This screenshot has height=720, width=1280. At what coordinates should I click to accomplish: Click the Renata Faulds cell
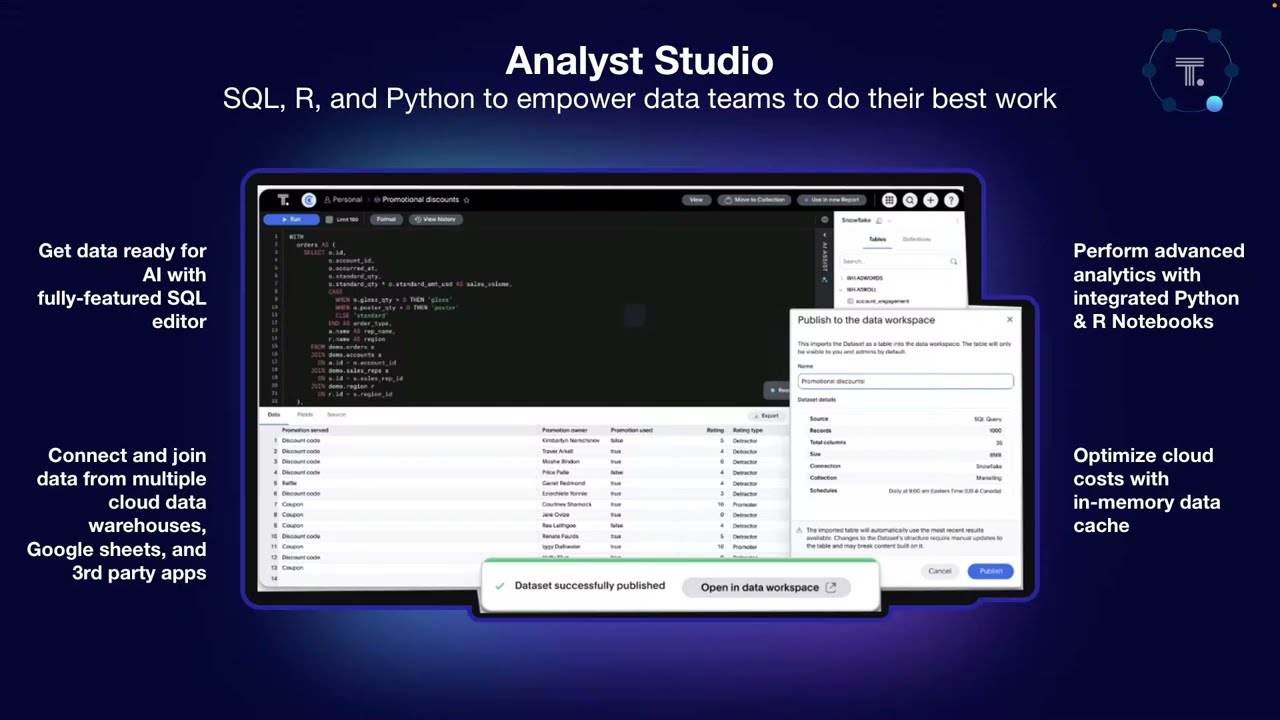[x=561, y=536]
